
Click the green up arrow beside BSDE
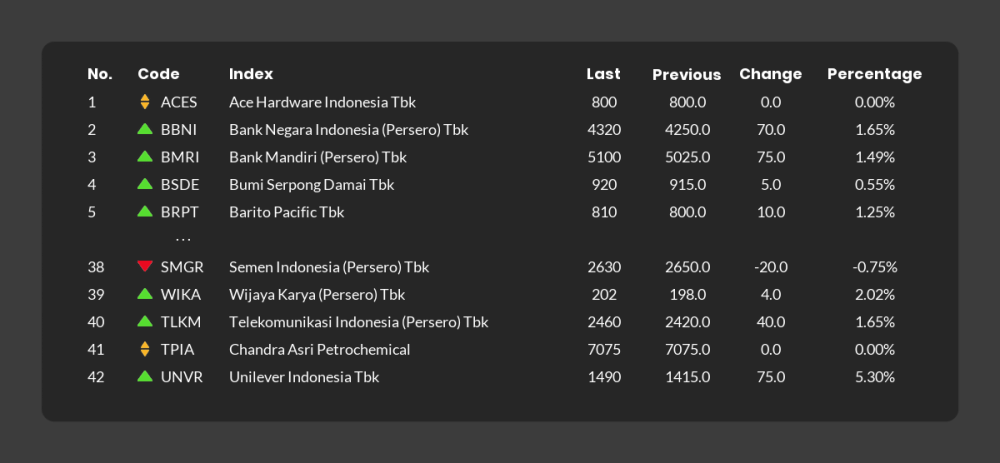pos(145,184)
